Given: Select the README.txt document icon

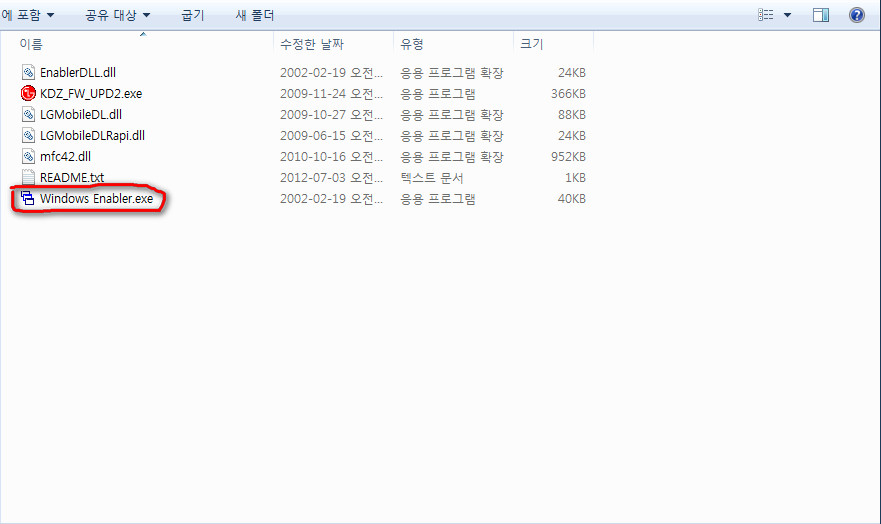Looking at the screenshot, I should coord(28,178).
